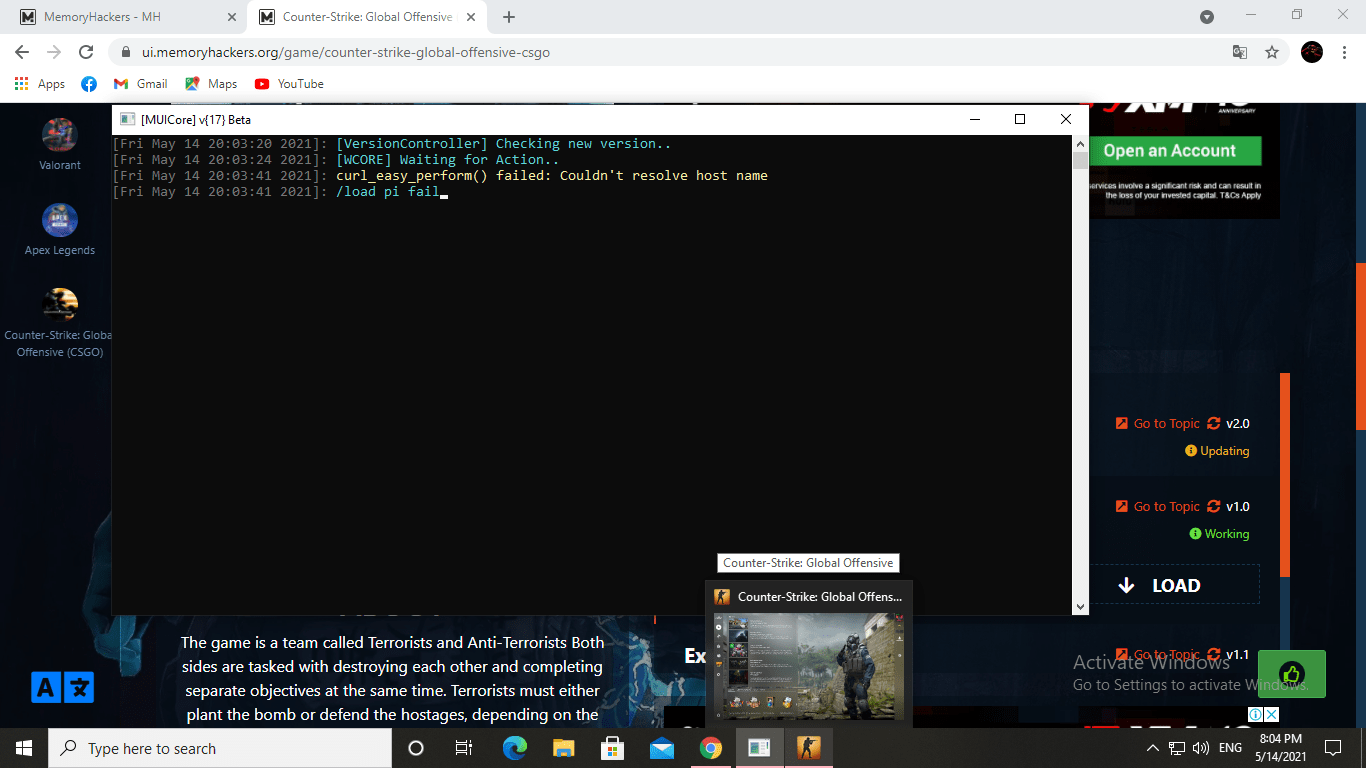Click the Chrome tab-strip down arrow icon
1366x768 pixels.
1207,17
